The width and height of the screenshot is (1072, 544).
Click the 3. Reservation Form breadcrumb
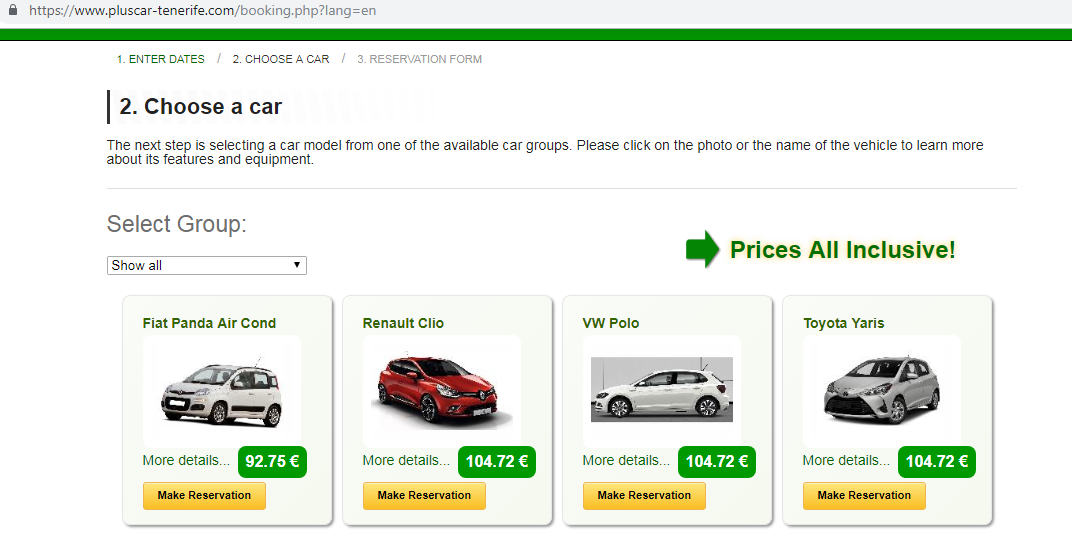tap(419, 59)
